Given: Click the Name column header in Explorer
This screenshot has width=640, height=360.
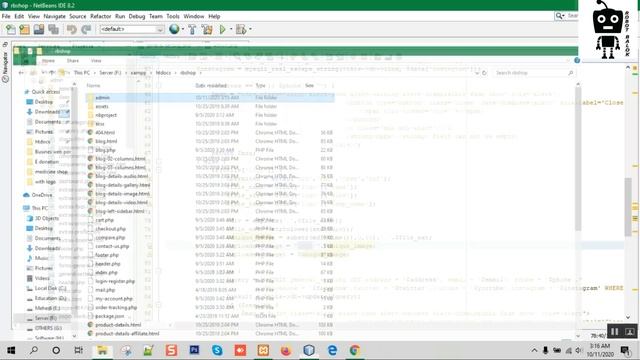Looking at the screenshot, I should [93, 86].
